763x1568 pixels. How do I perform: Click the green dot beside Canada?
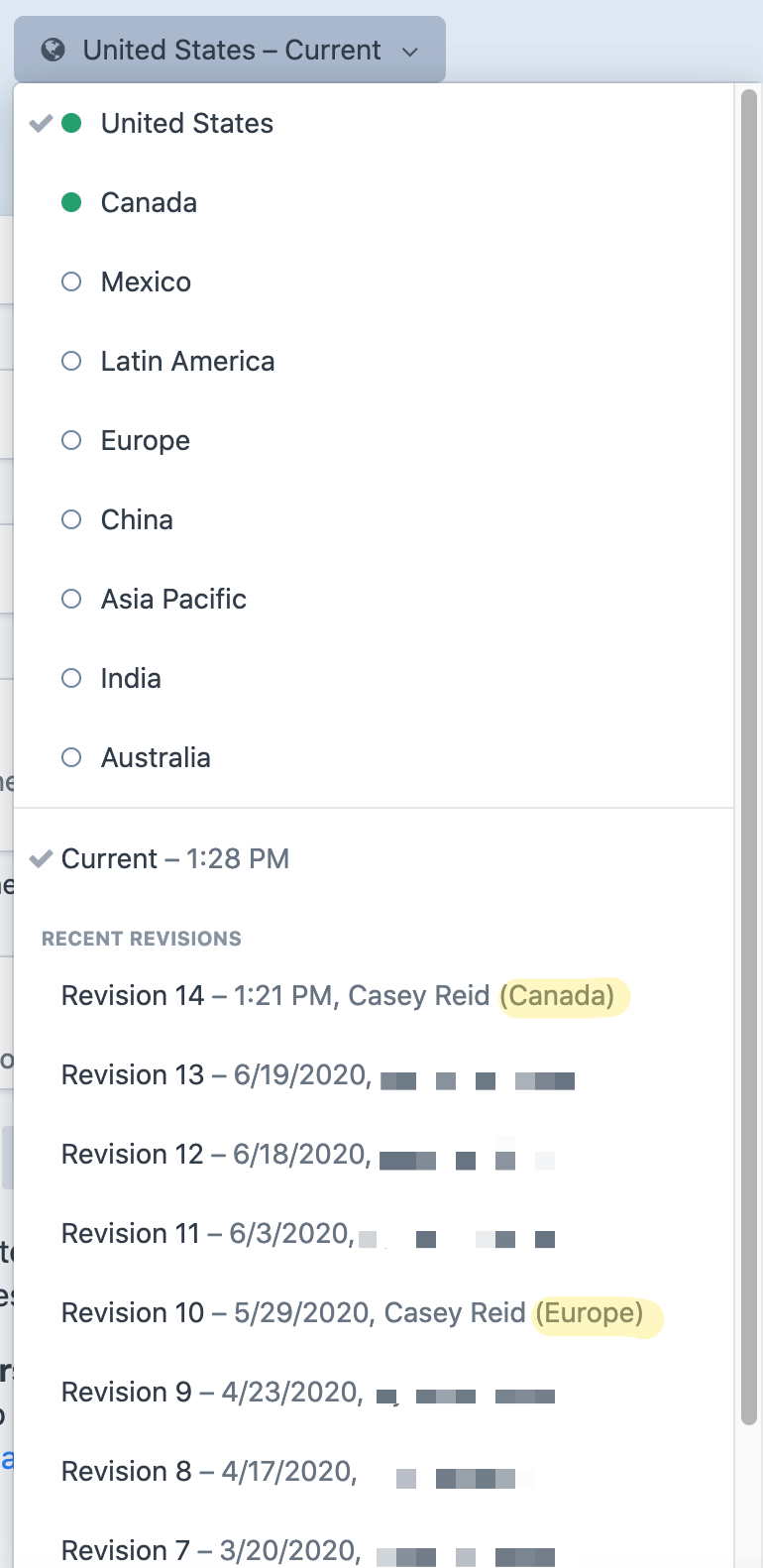[x=70, y=202]
